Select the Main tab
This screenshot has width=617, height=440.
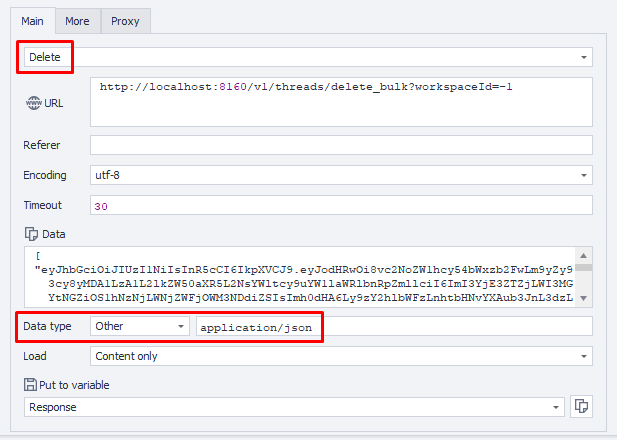tap(32, 20)
